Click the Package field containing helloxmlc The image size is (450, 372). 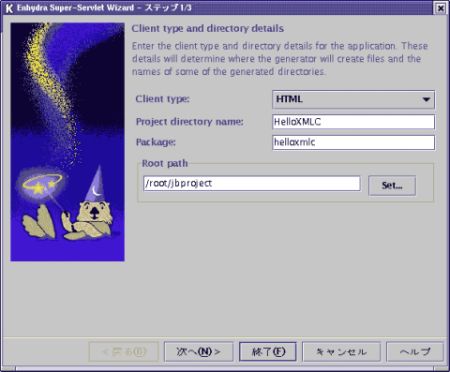pos(353,143)
